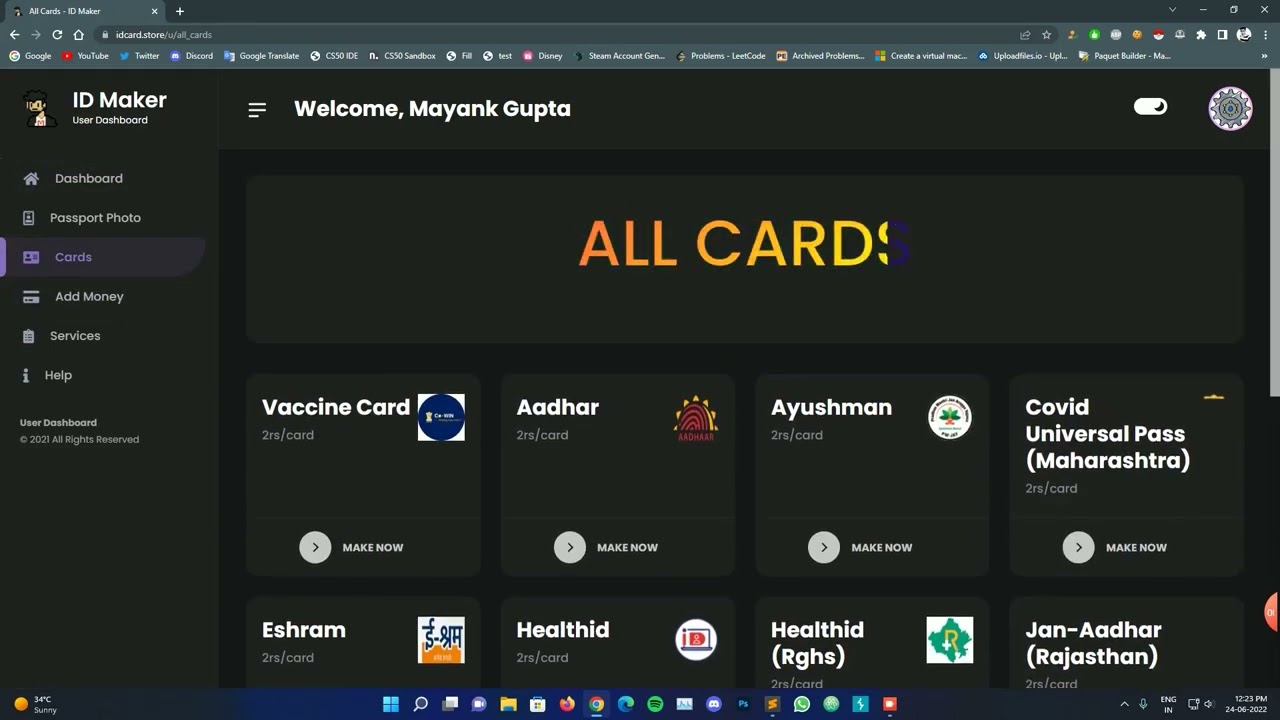Click the ALL CARDS banner heading
1280x720 pixels.
click(x=745, y=244)
